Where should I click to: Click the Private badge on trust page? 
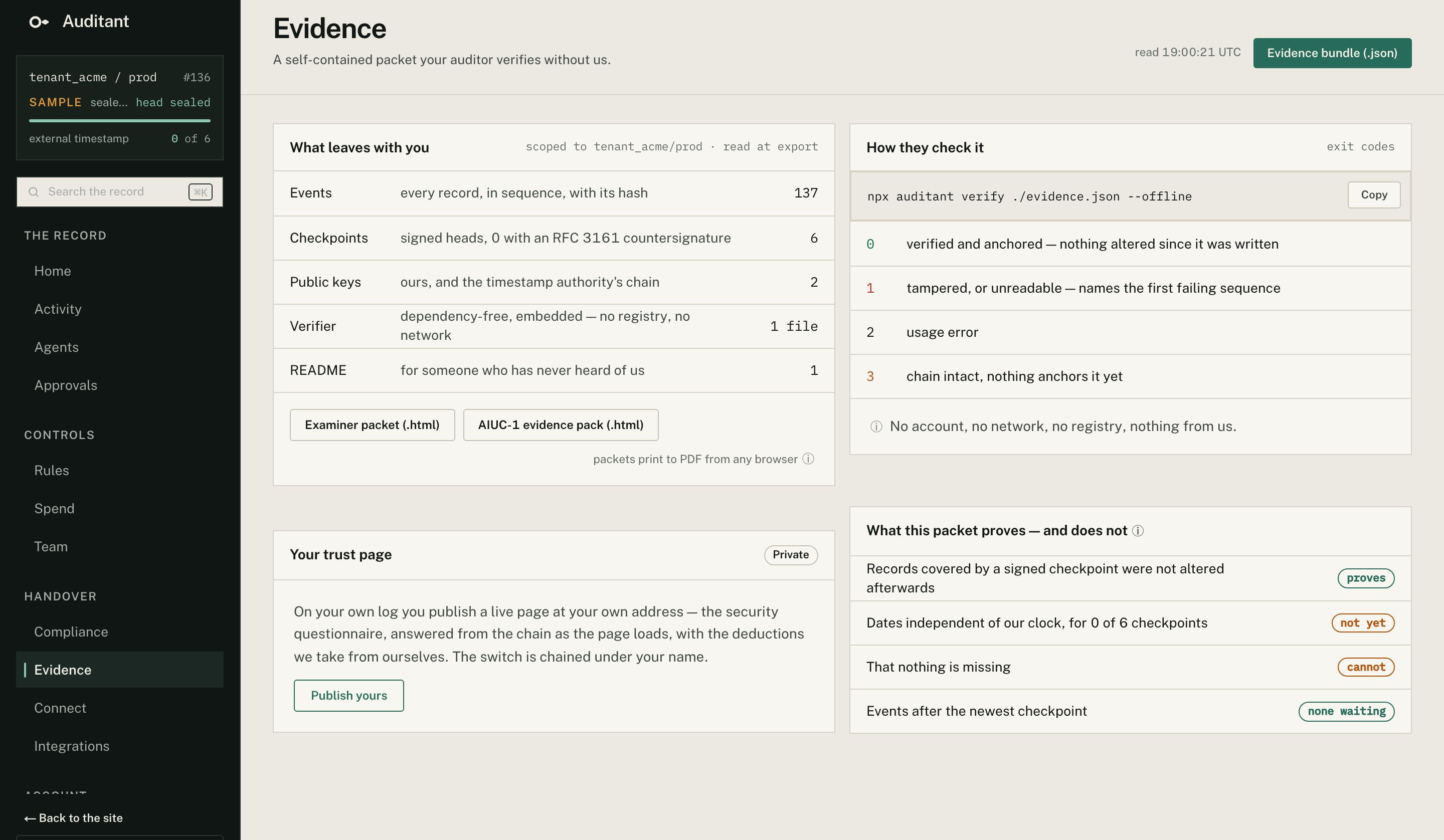click(791, 555)
